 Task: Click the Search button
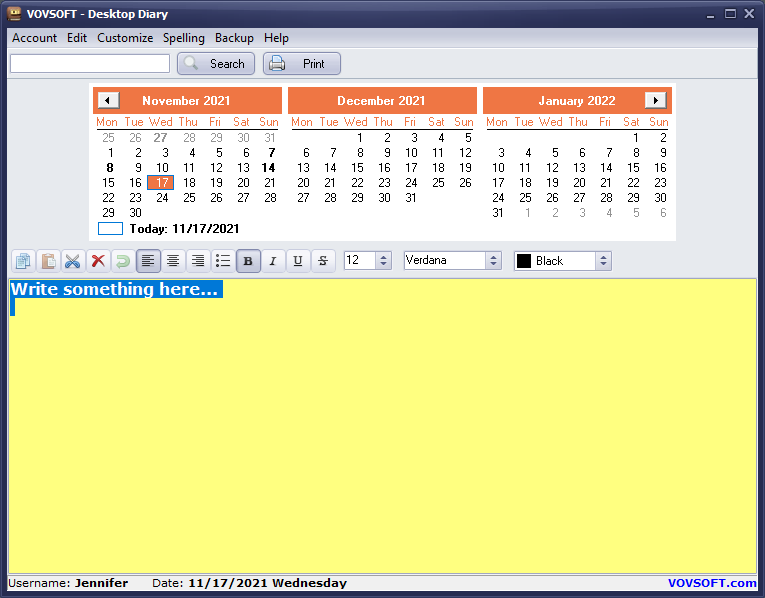(x=216, y=64)
